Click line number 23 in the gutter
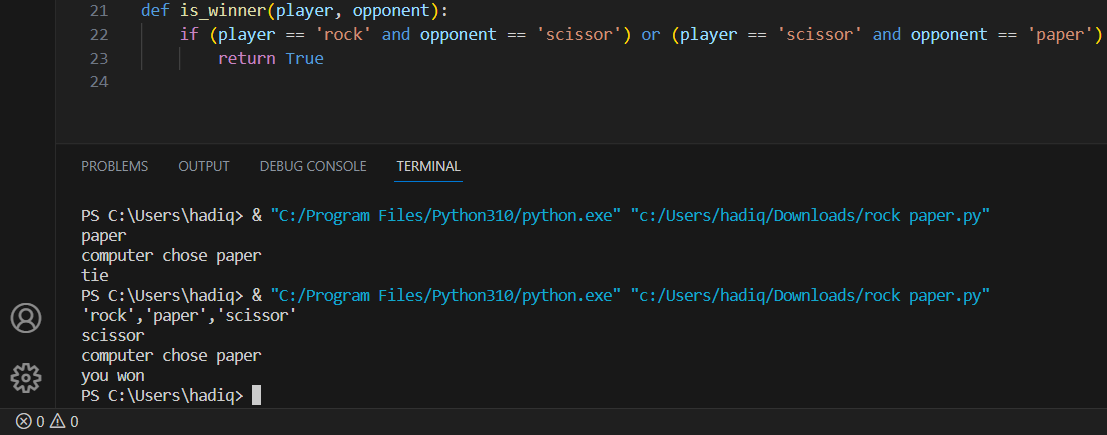The image size is (1107, 435). pyautogui.click(x=98, y=58)
